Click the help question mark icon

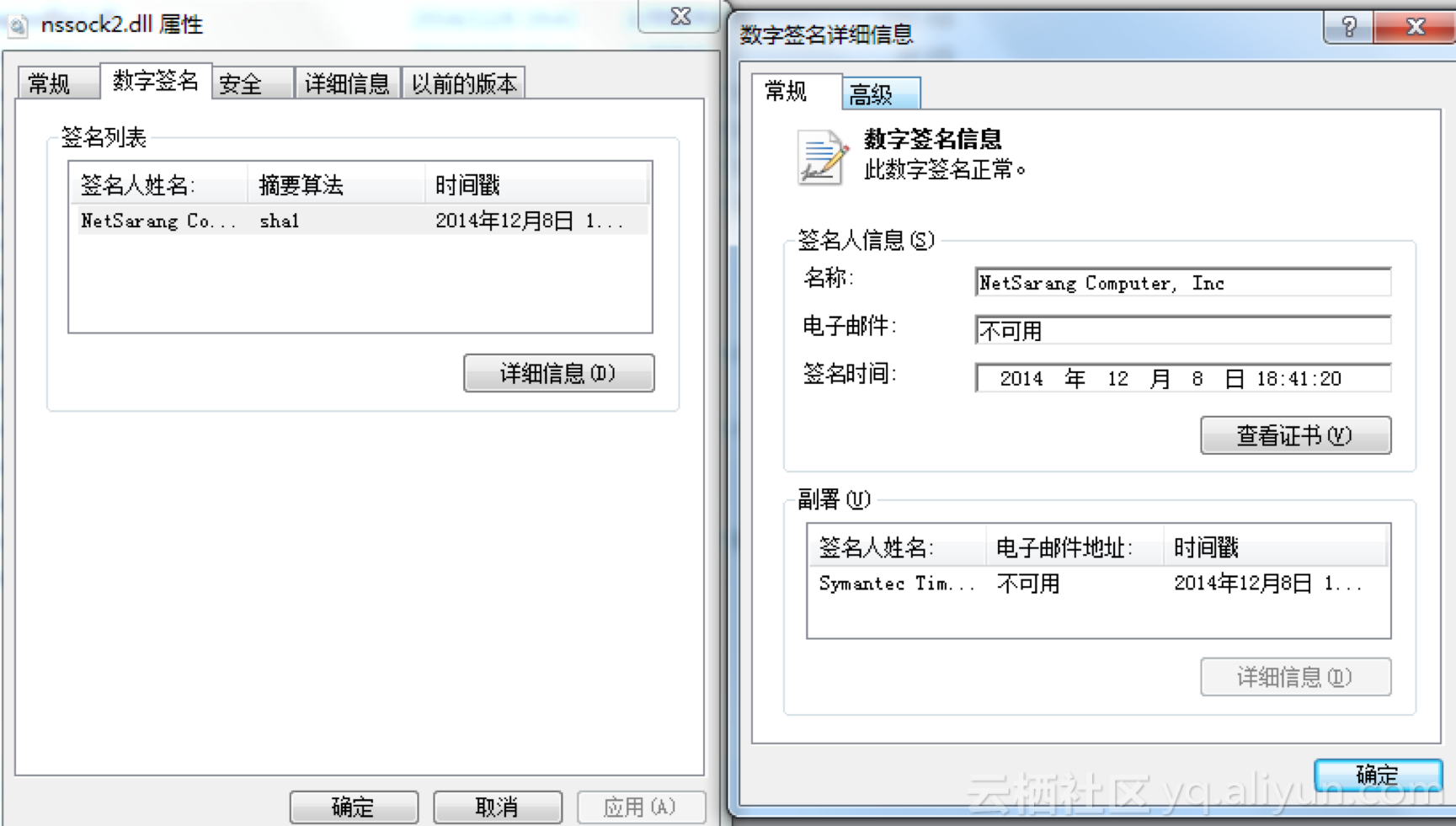click(x=1347, y=27)
